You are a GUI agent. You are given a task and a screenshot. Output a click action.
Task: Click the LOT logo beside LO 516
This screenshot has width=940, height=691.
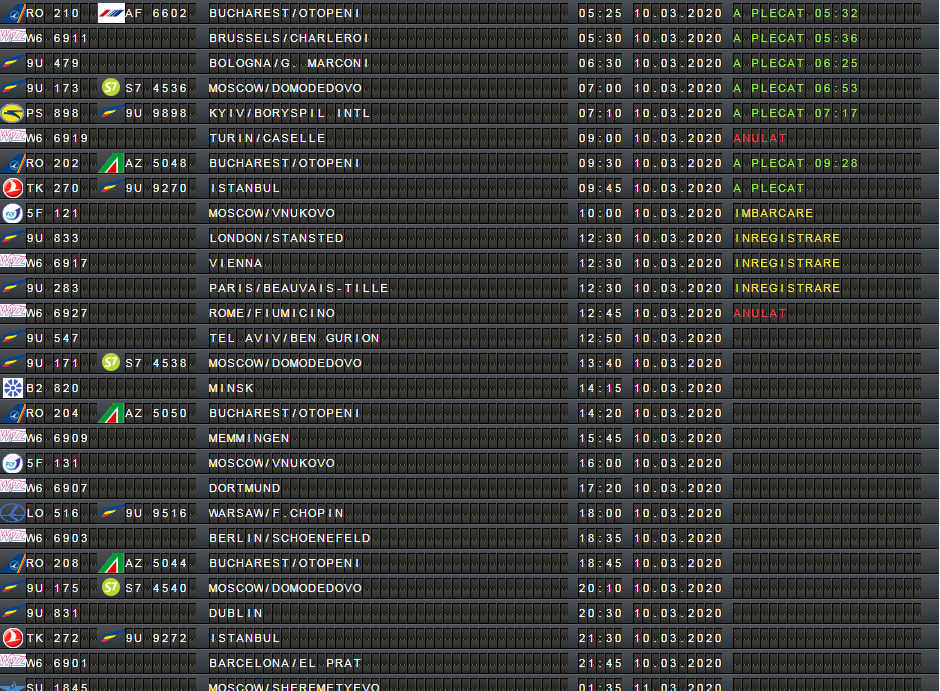(13, 512)
